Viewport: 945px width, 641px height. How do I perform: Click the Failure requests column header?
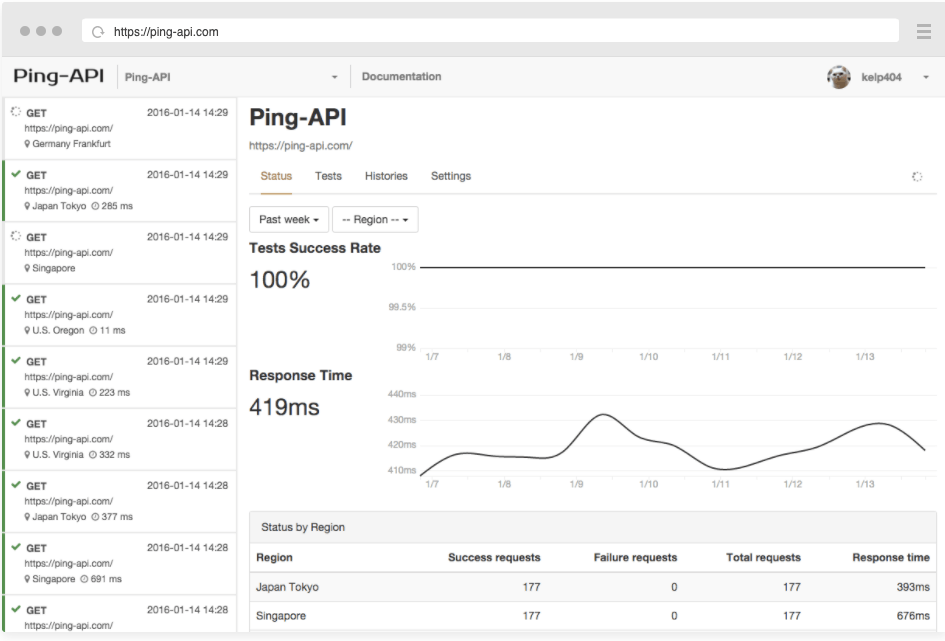tap(635, 557)
